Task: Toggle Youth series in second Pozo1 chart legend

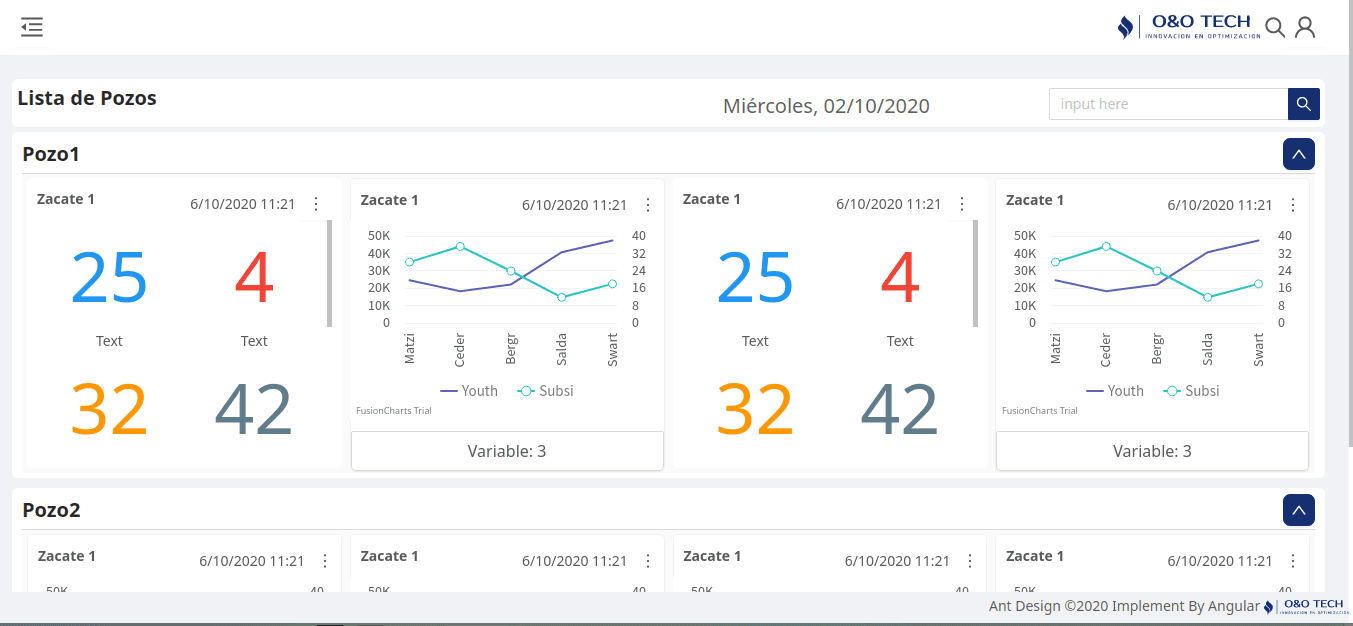Action: pos(1115,391)
